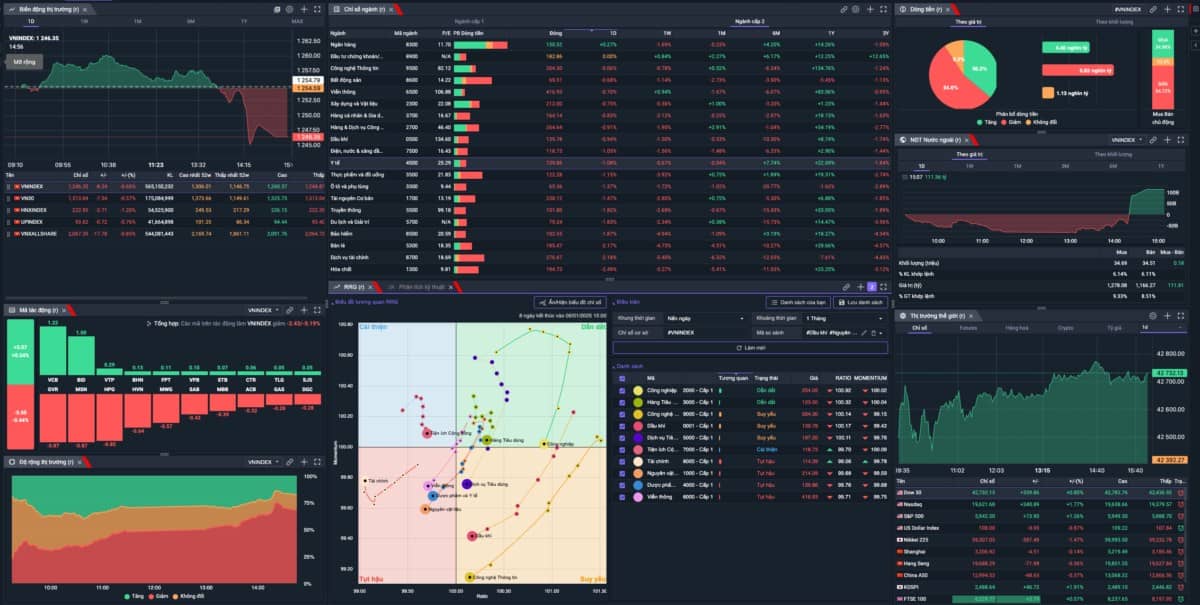Click Danh sách của bạn button

point(798,302)
